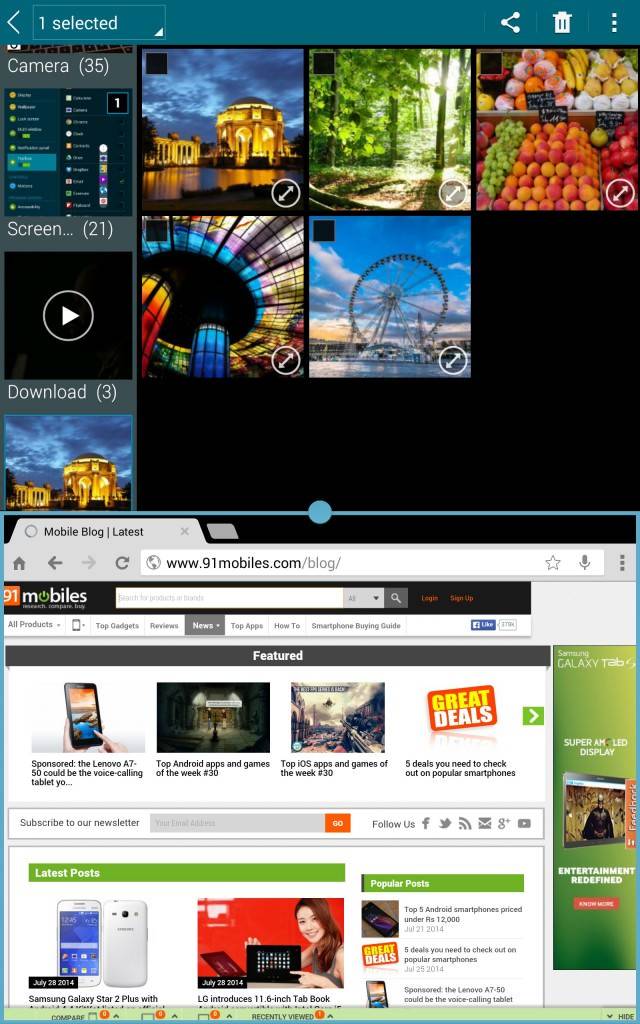Expand the fruit market photo full screen
The width and height of the screenshot is (640, 1024).
[620, 193]
